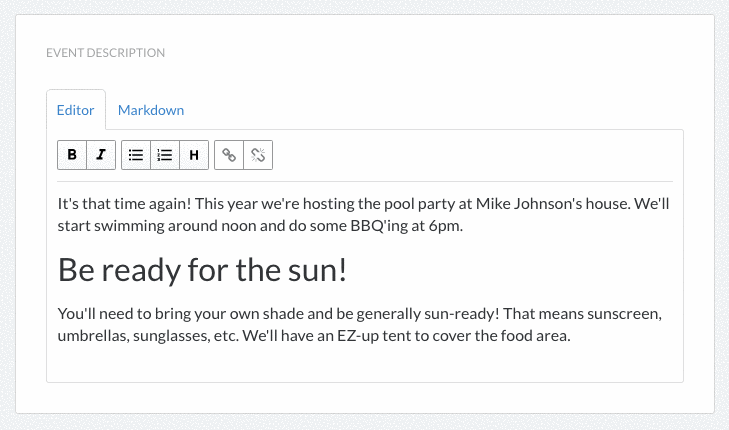This screenshot has width=729, height=430.
Task: Remove link with the unlink icon
Action: tap(258, 155)
